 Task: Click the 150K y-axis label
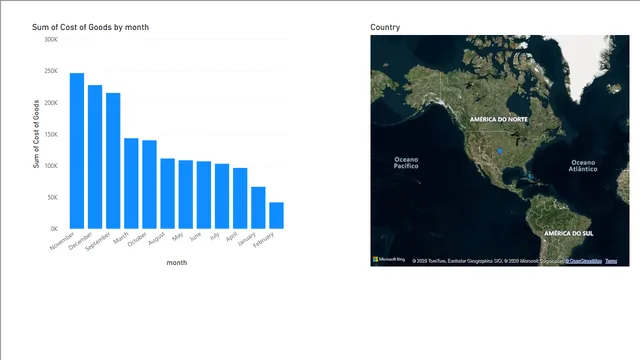51,134
